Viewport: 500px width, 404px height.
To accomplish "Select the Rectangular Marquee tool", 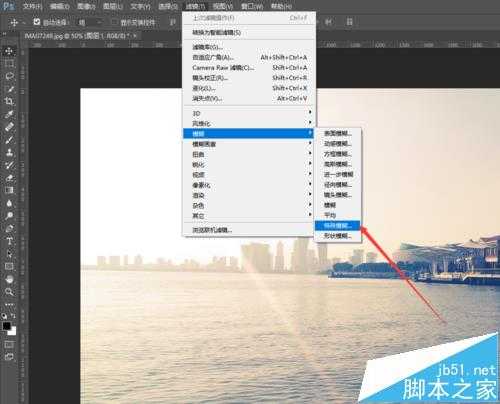I will point(9,63).
